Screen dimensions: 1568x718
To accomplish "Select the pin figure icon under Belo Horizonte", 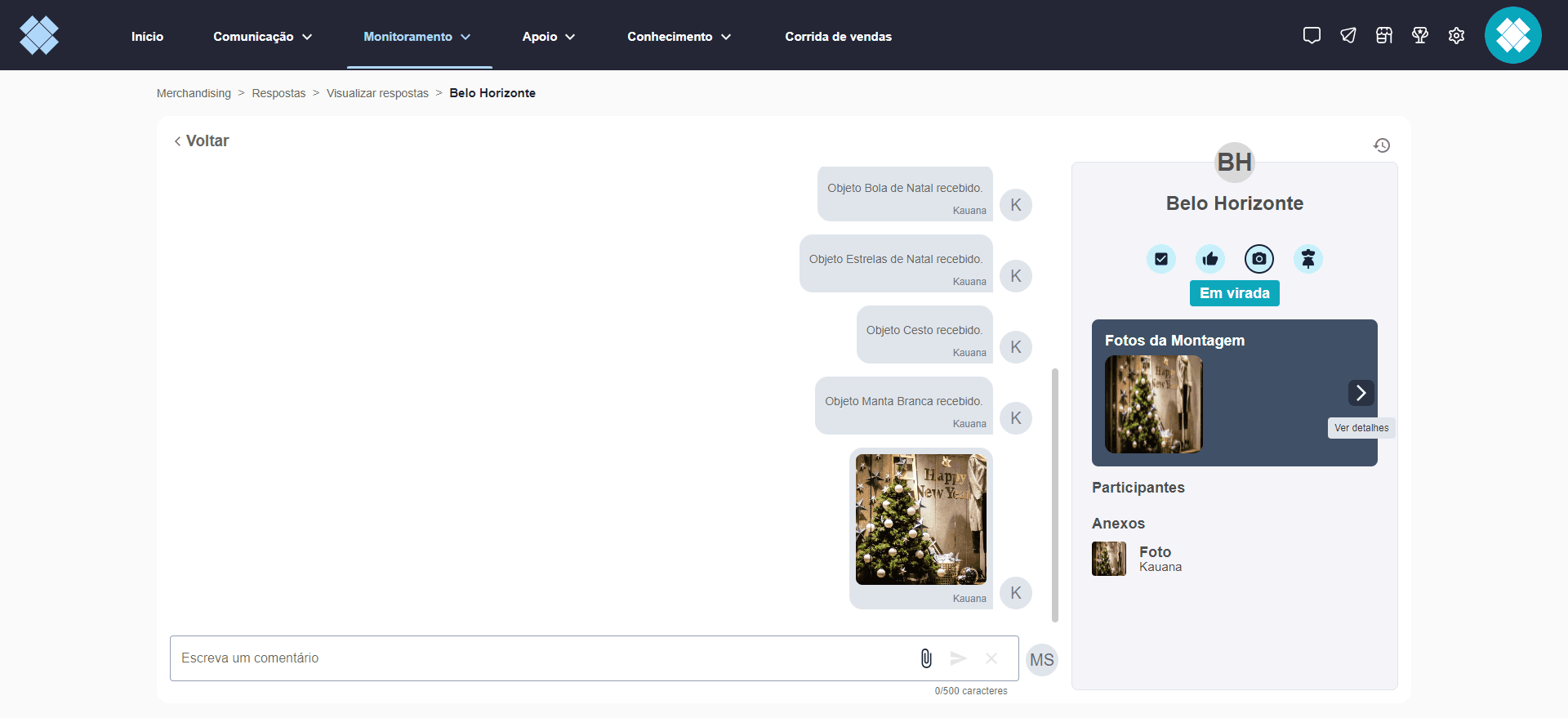I will click(1308, 259).
